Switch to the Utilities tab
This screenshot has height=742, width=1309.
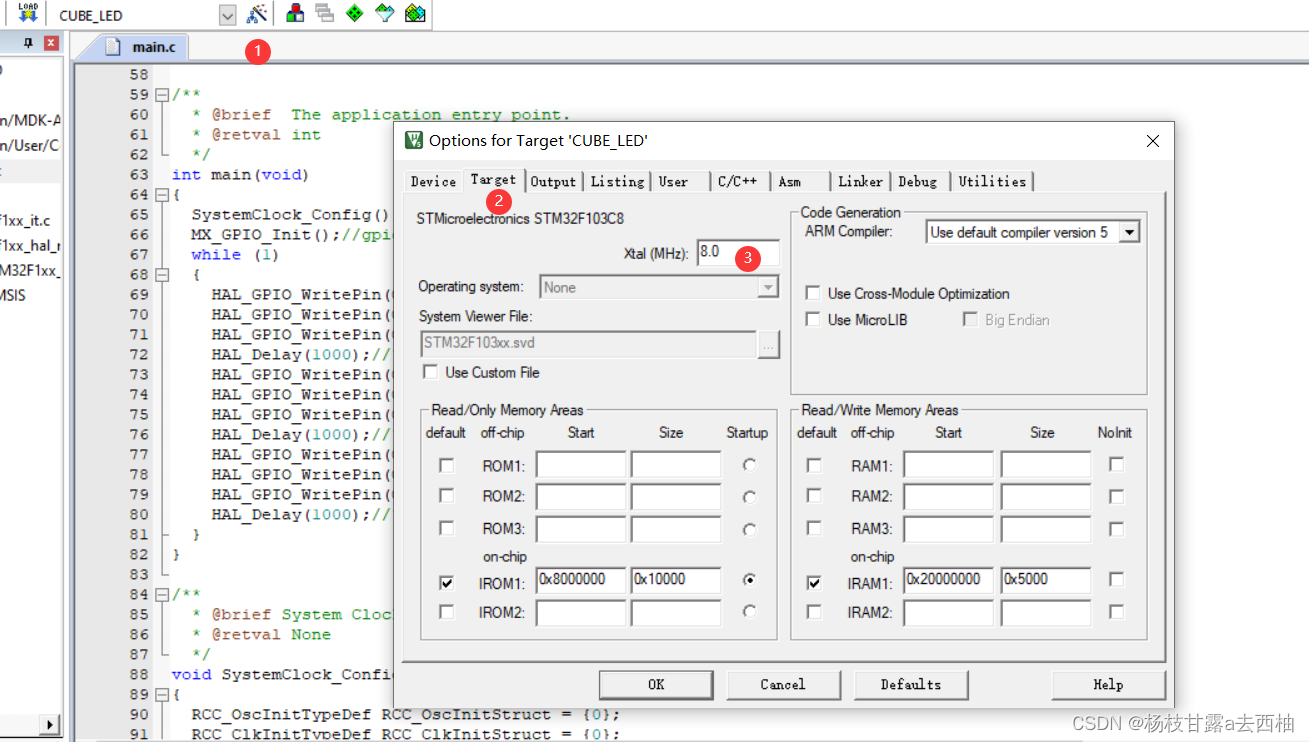pyautogui.click(x=992, y=181)
